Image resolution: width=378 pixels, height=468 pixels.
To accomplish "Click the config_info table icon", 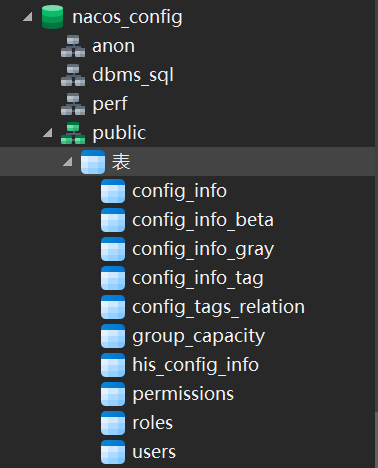I will coord(113,191).
